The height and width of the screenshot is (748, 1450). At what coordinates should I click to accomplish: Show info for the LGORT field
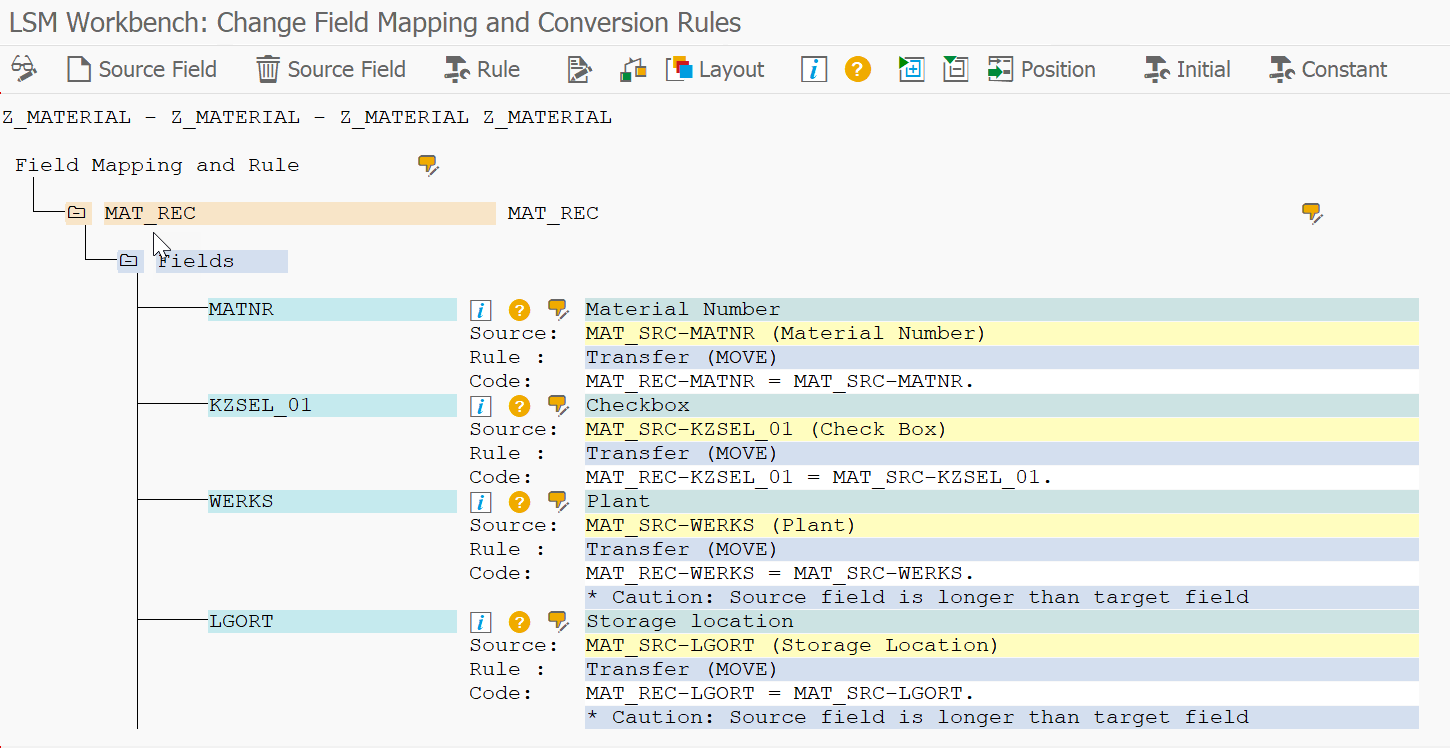(481, 622)
